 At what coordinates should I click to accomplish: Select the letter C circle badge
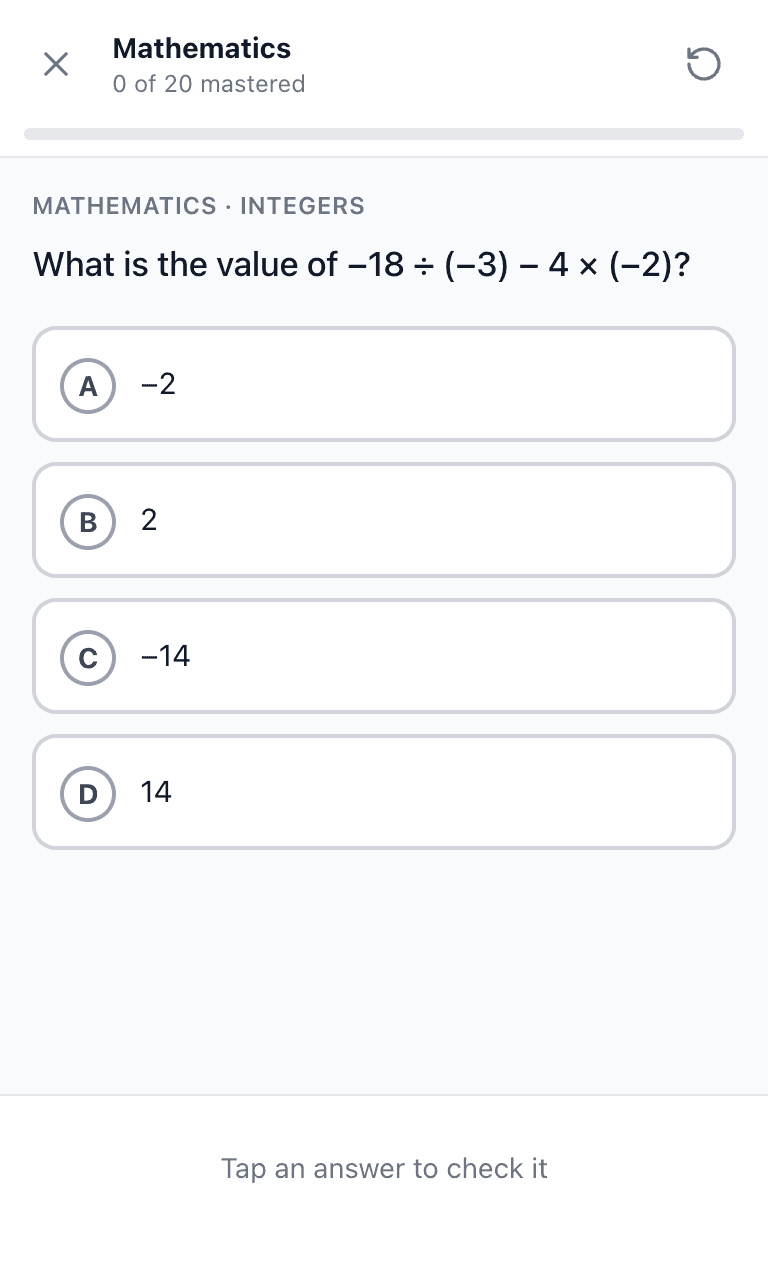click(88, 657)
